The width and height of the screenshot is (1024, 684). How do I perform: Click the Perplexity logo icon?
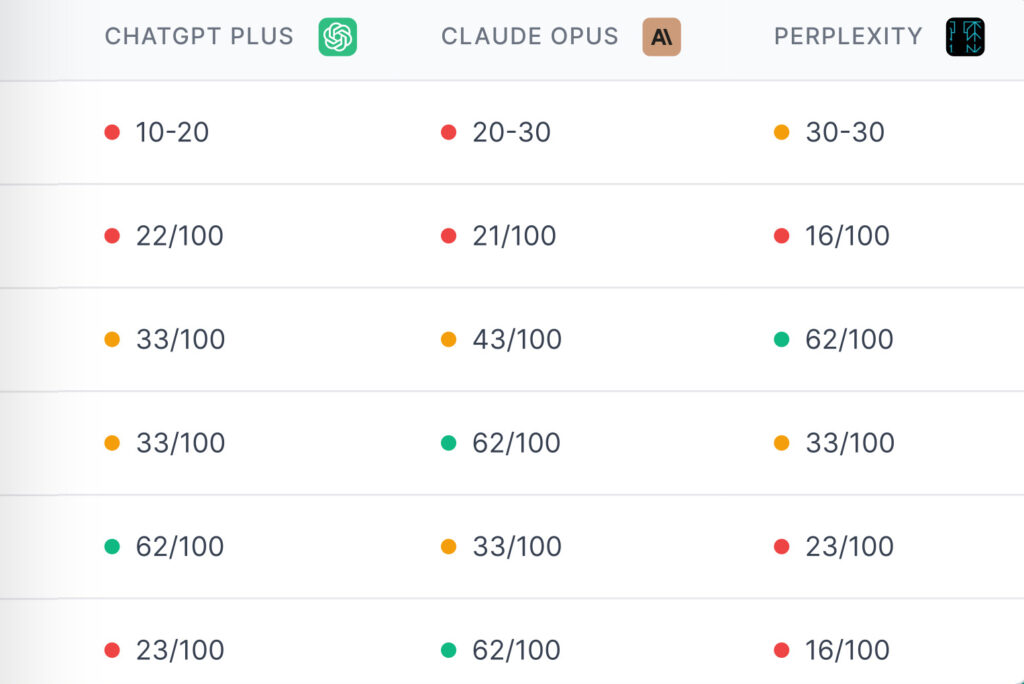[x=965, y=37]
